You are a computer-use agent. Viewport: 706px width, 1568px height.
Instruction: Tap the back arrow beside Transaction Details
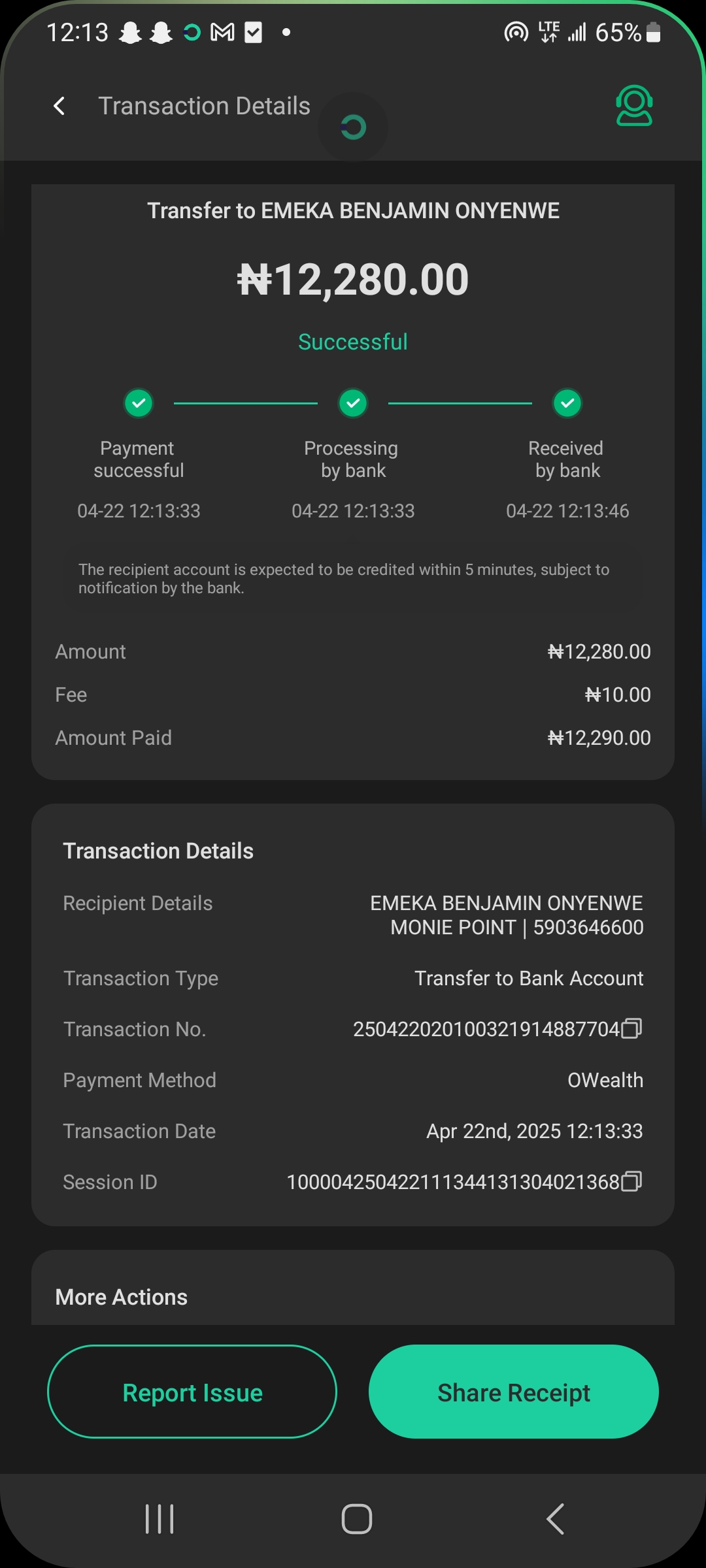click(59, 106)
